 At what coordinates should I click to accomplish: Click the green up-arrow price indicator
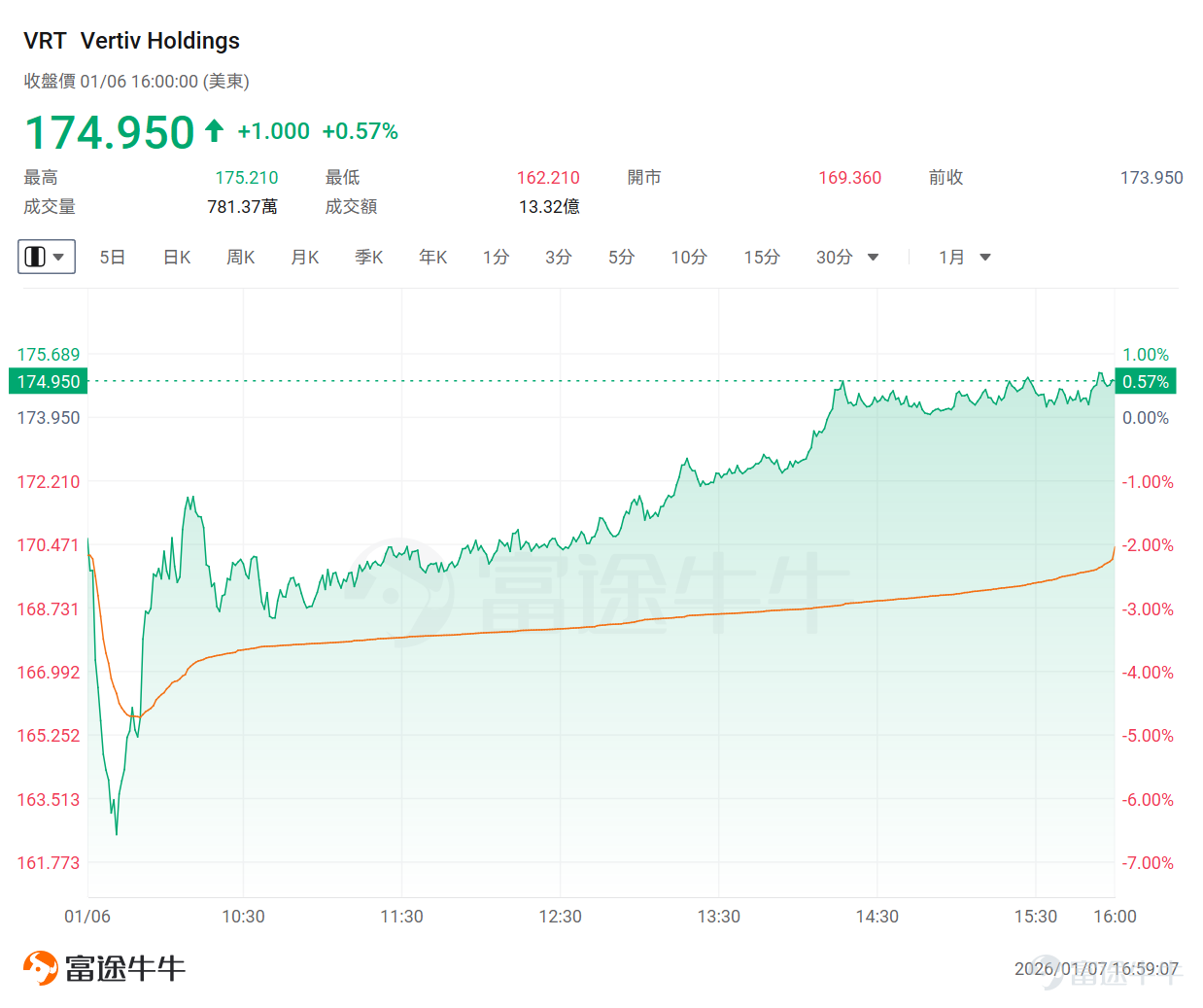(215, 130)
